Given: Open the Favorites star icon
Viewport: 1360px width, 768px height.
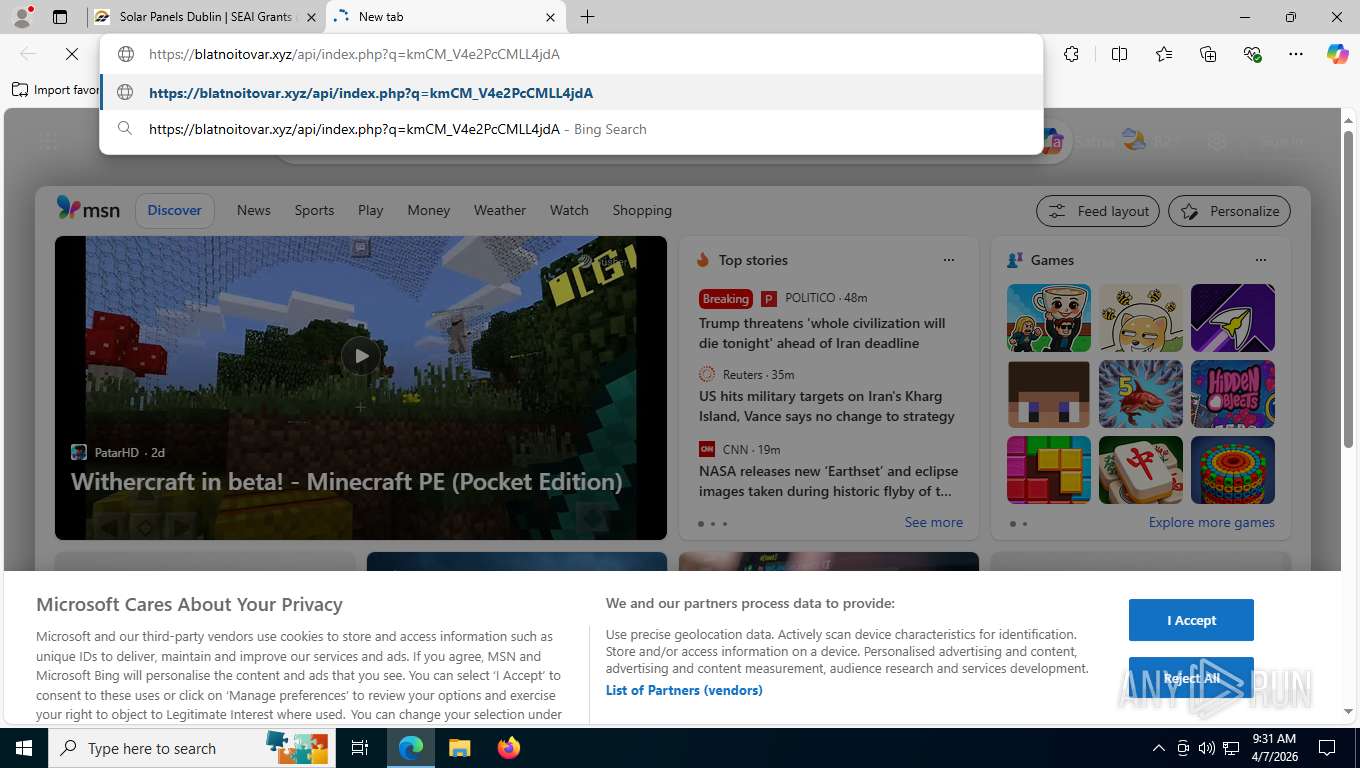Looking at the screenshot, I should point(1163,54).
